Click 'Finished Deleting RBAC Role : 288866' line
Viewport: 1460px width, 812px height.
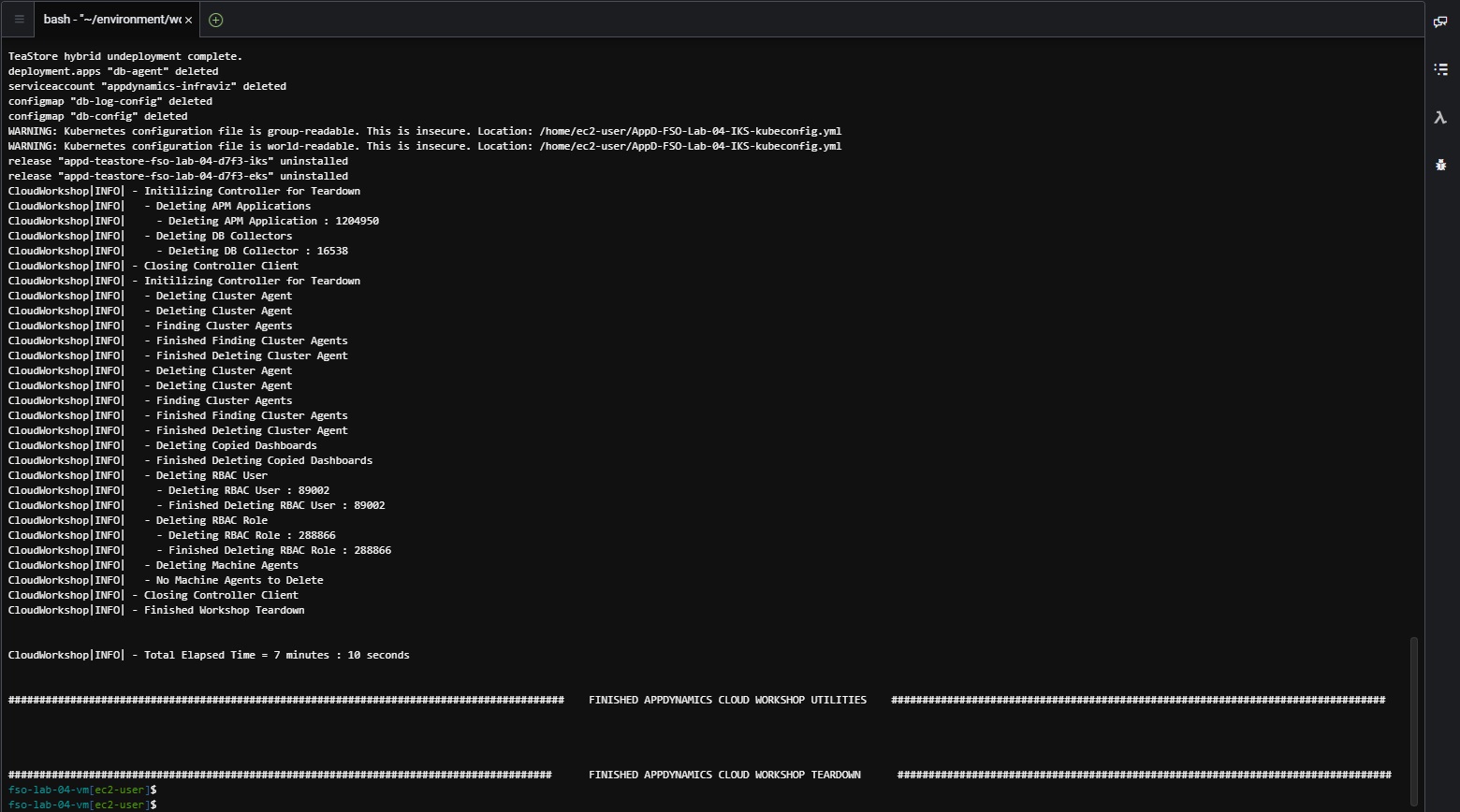(199, 550)
